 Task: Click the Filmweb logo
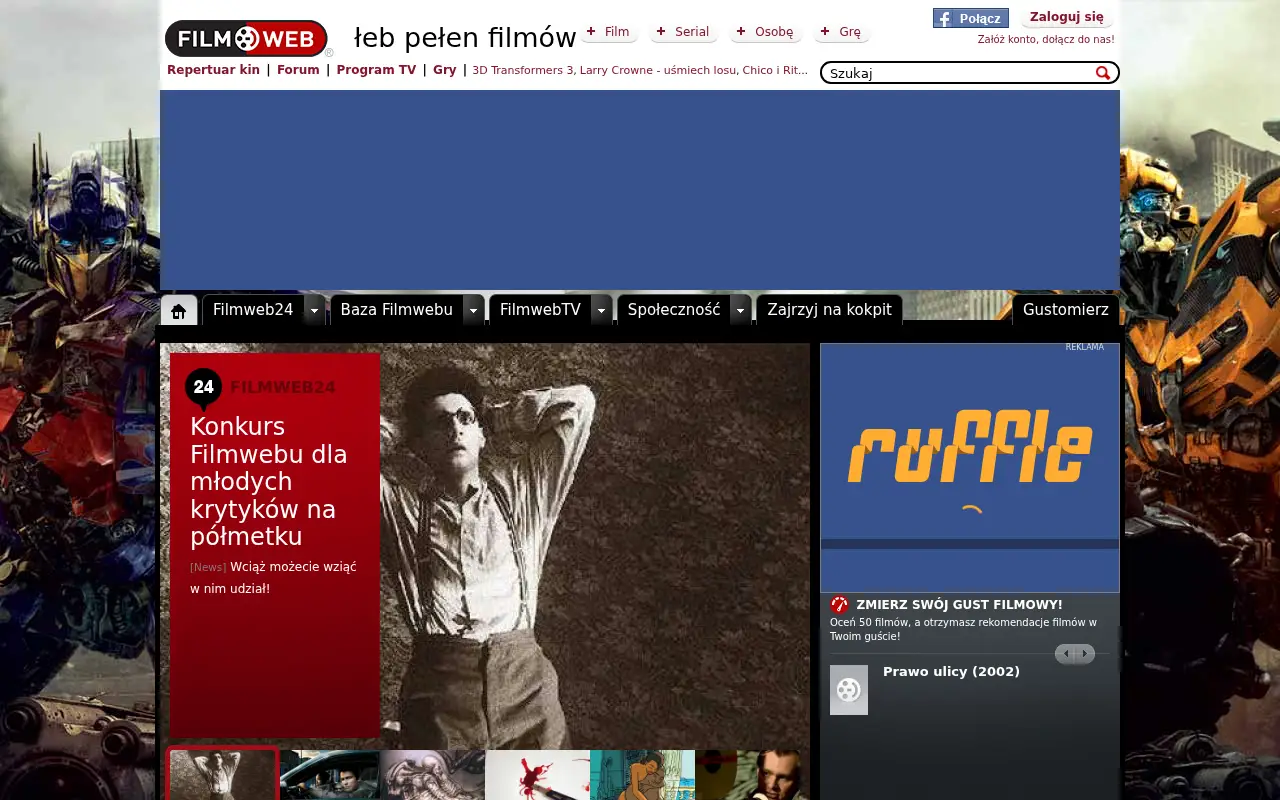pos(246,39)
